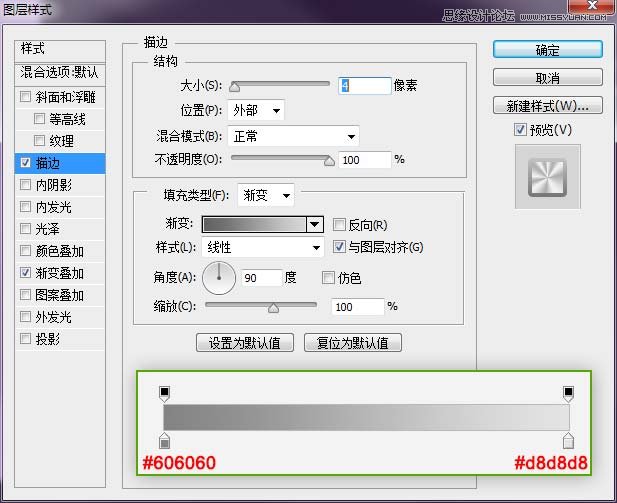The image size is (617, 503).
Task: Click the 不透明度 opacity percent input field
Action: point(365,160)
